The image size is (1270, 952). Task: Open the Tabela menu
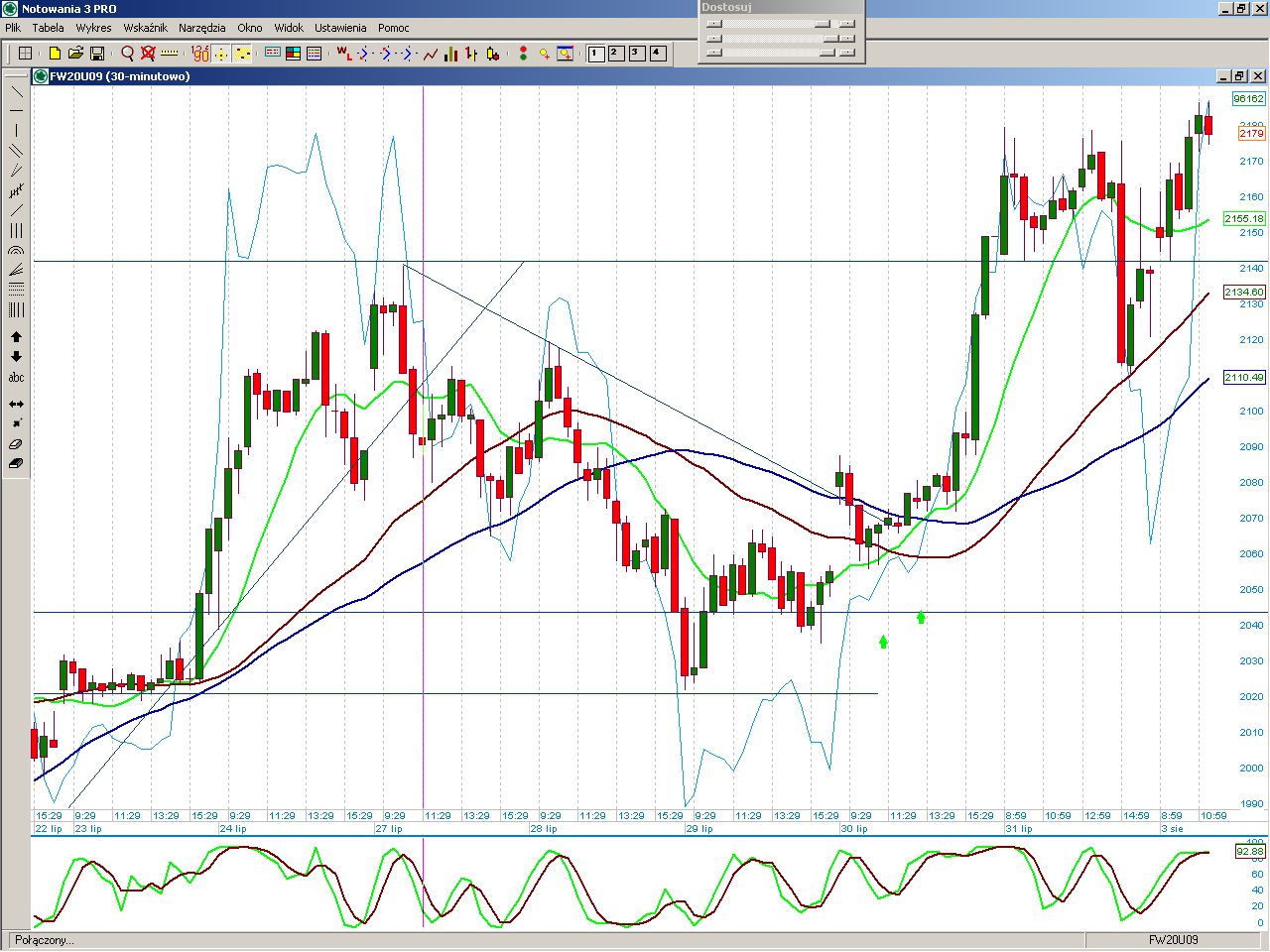(48, 28)
